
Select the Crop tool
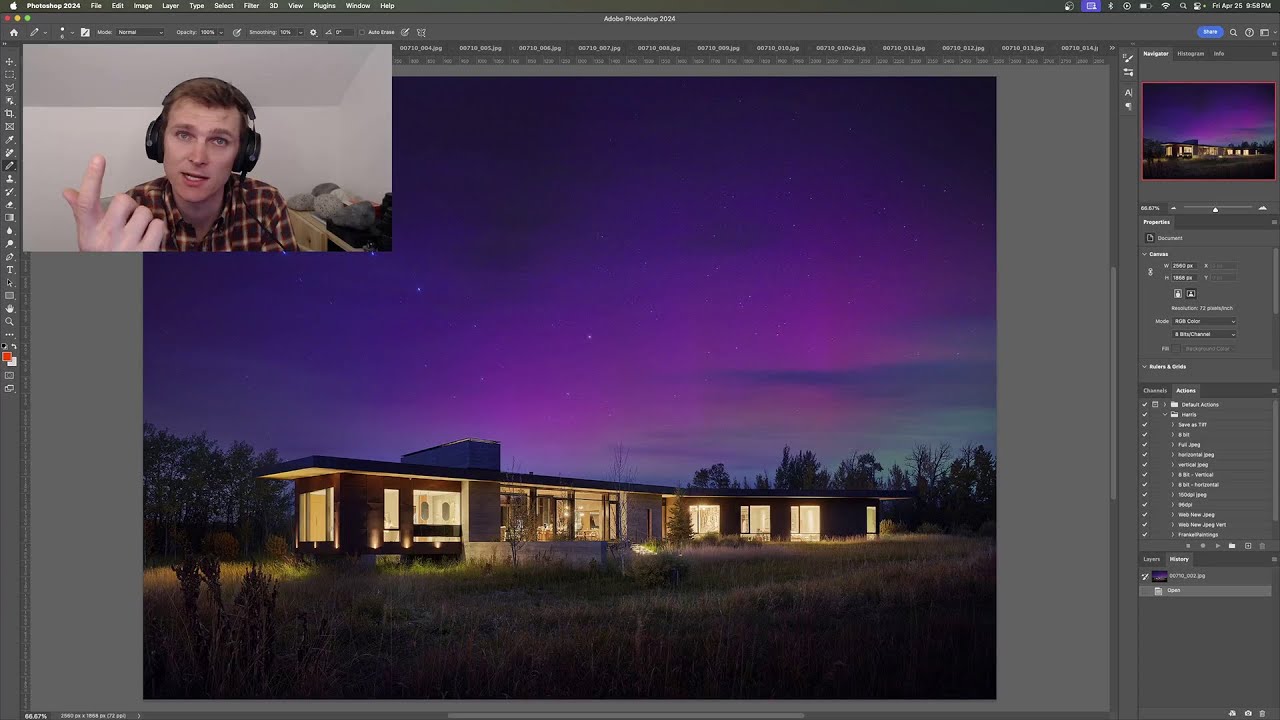click(10, 114)
